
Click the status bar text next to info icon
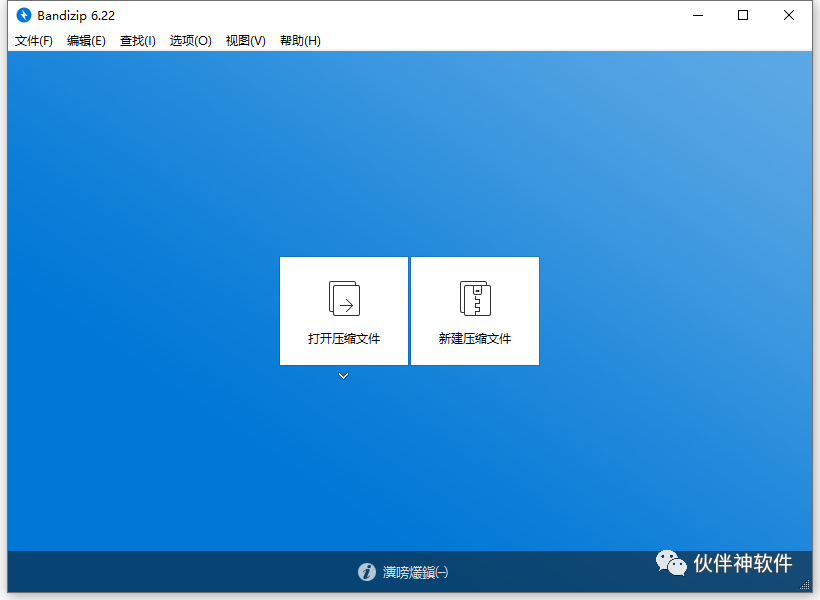point(415,572)
